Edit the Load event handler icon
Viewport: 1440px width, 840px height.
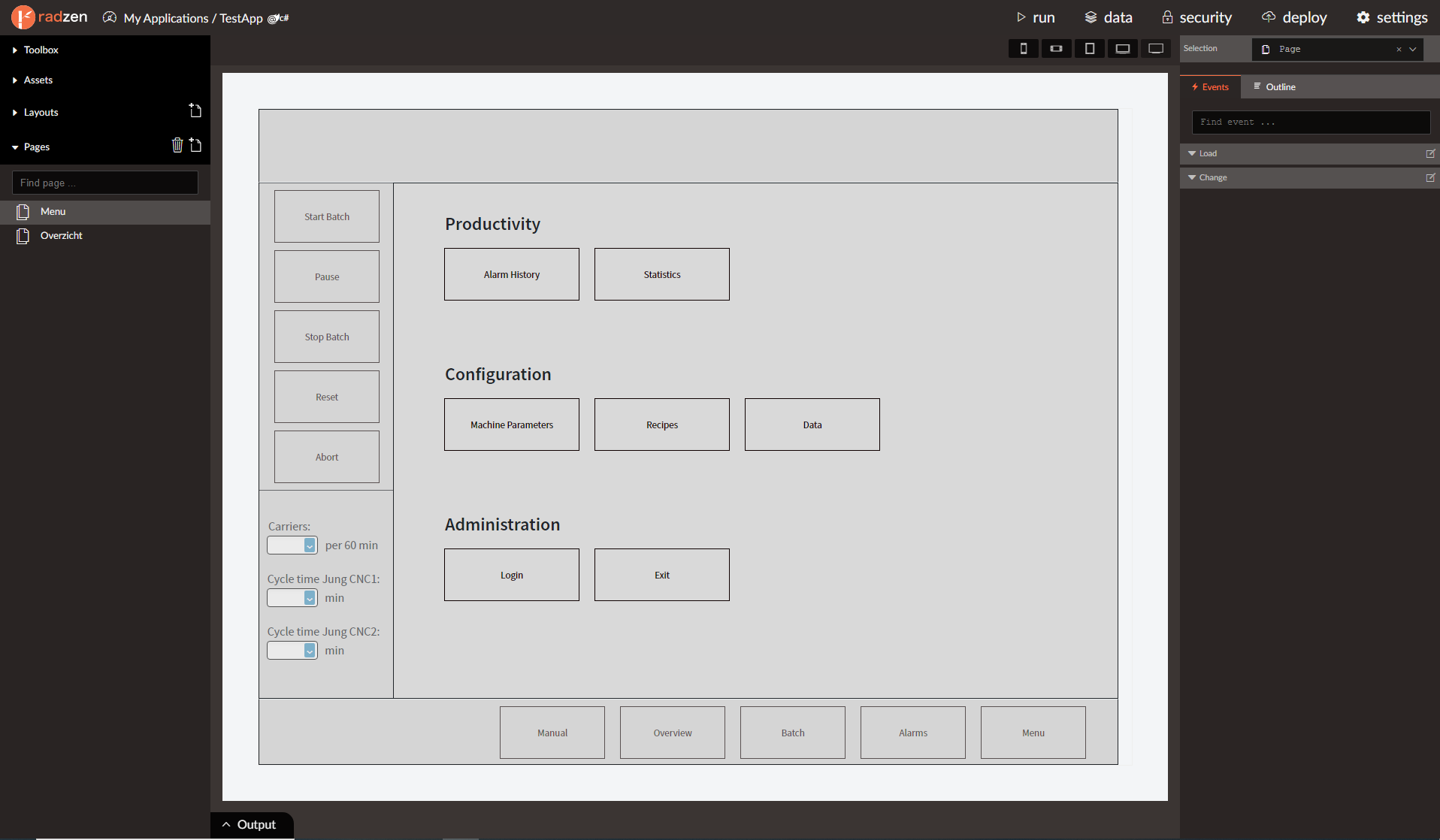pyautogui.click(x=1430, y=153)
